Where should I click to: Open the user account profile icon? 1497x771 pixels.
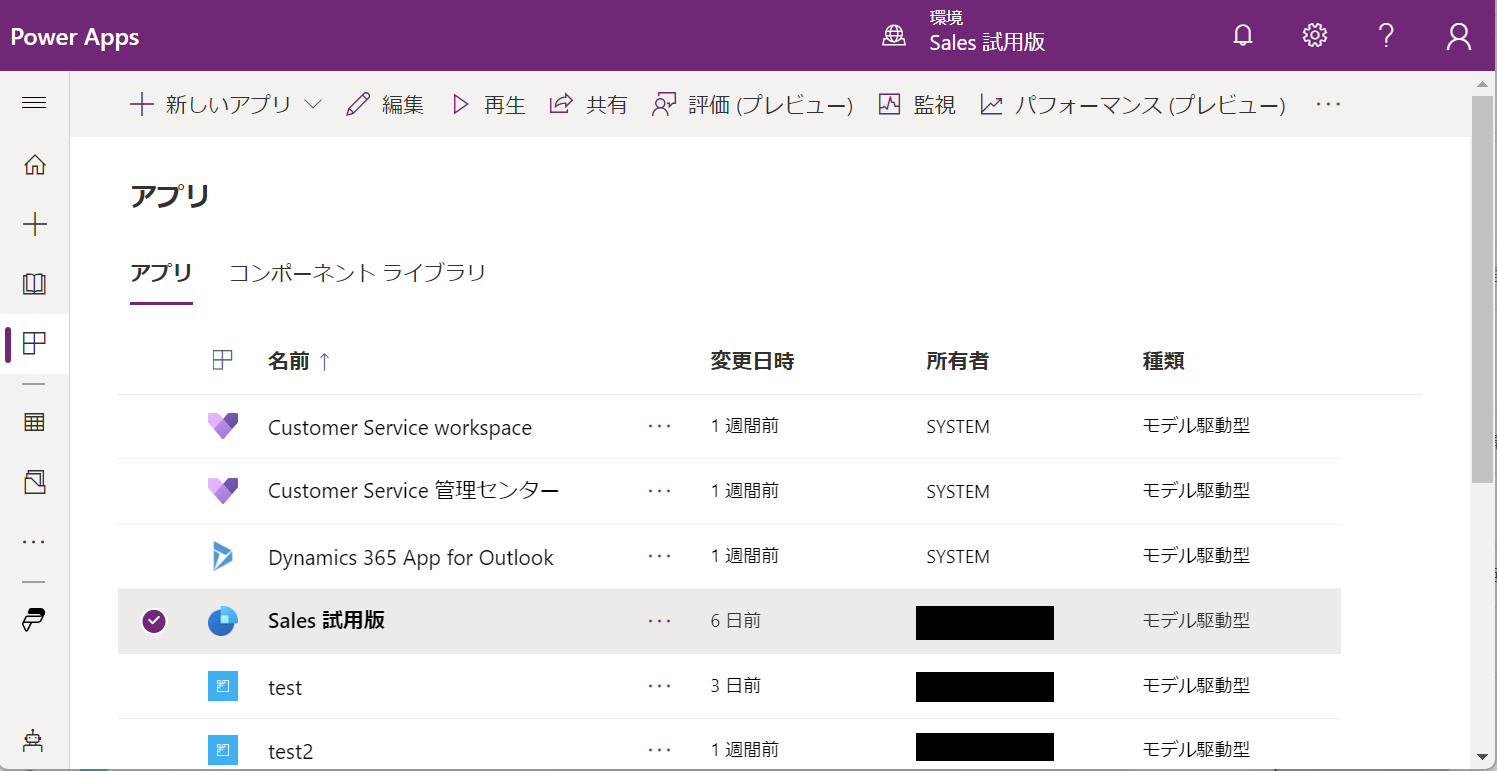click(x=1459, y=36)
